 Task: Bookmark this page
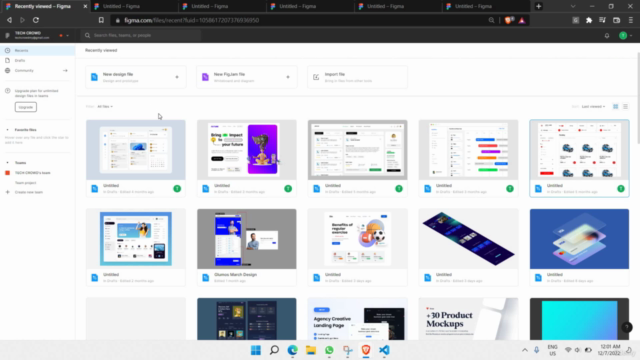click(101, 20)
